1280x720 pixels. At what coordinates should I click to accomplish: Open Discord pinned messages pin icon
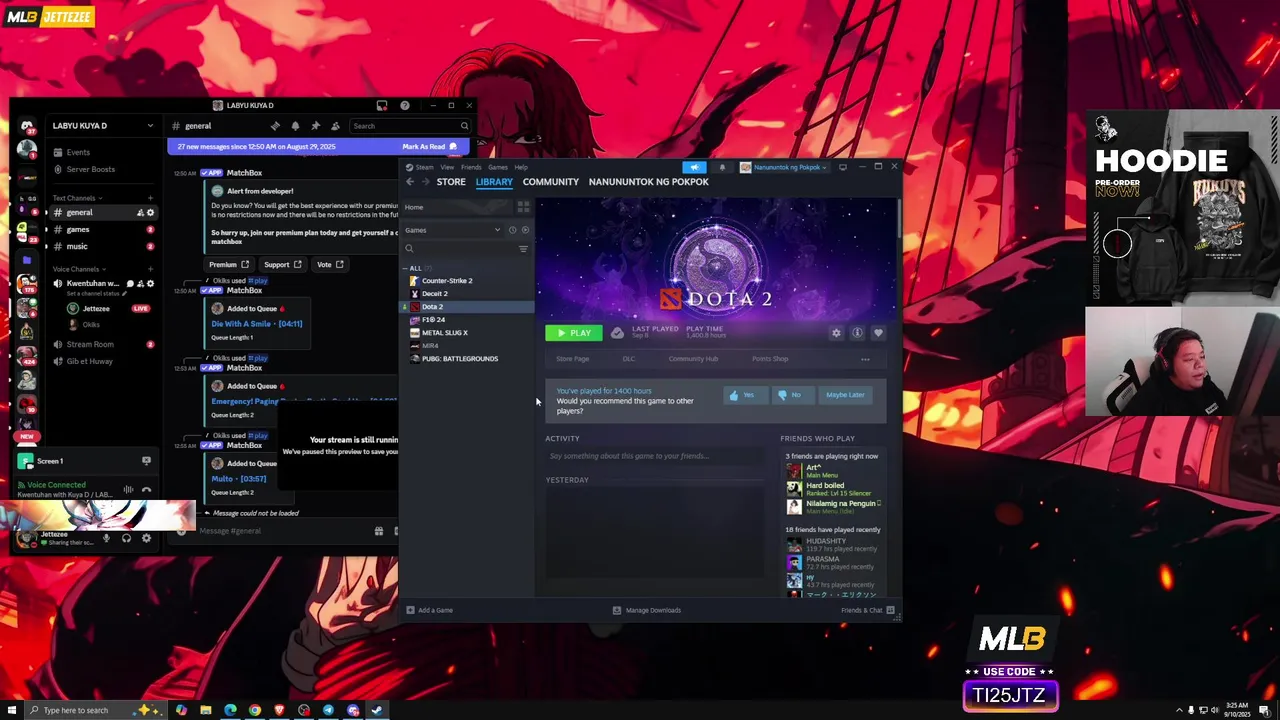pos(315,126)
